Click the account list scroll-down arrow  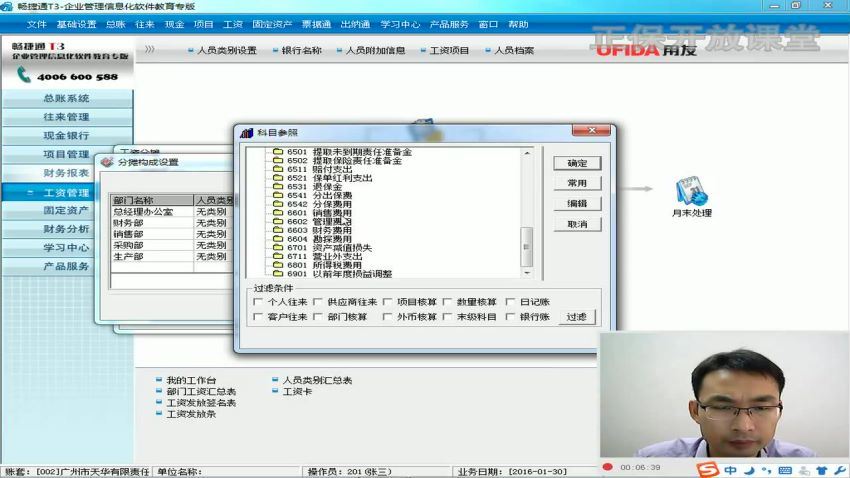tap(526, 273)
